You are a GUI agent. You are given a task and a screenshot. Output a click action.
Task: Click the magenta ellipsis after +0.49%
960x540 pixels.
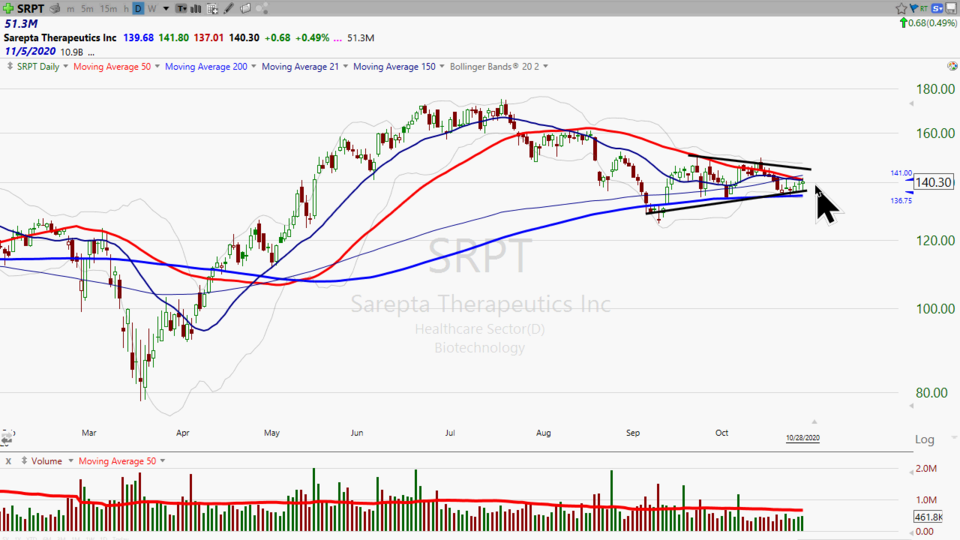click(337, 38)
